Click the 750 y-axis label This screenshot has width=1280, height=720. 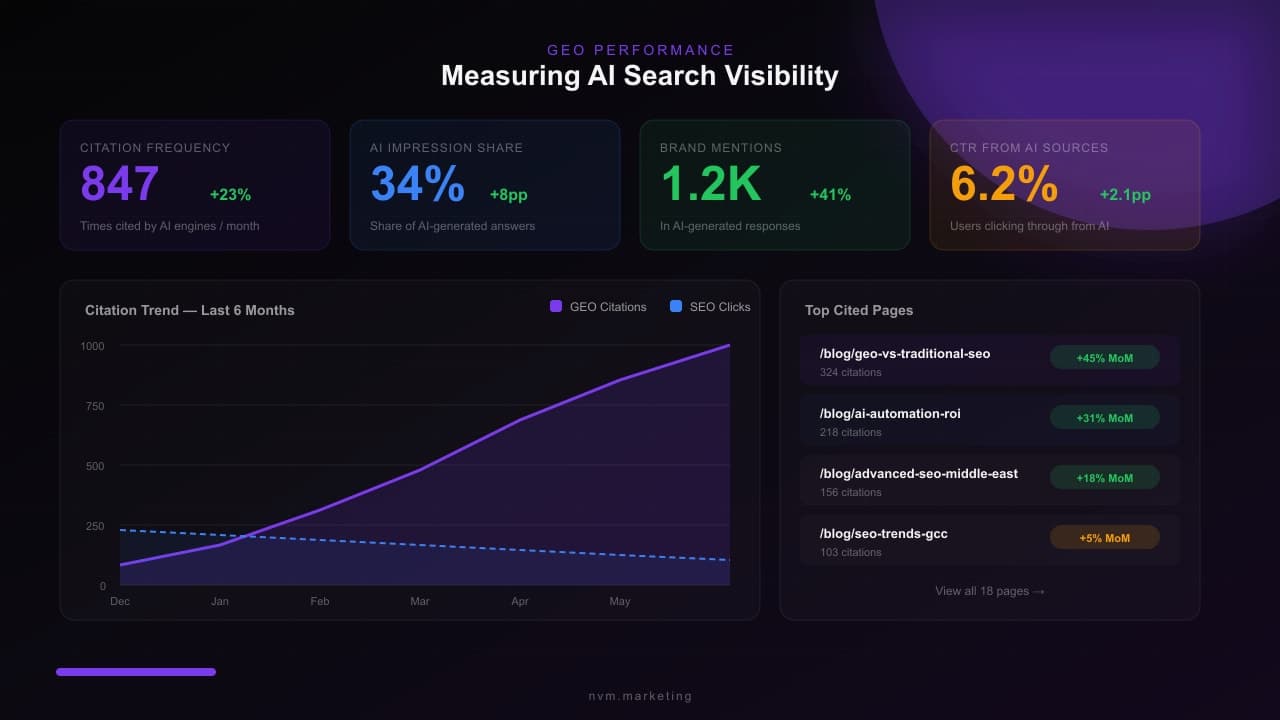[95, 406]
